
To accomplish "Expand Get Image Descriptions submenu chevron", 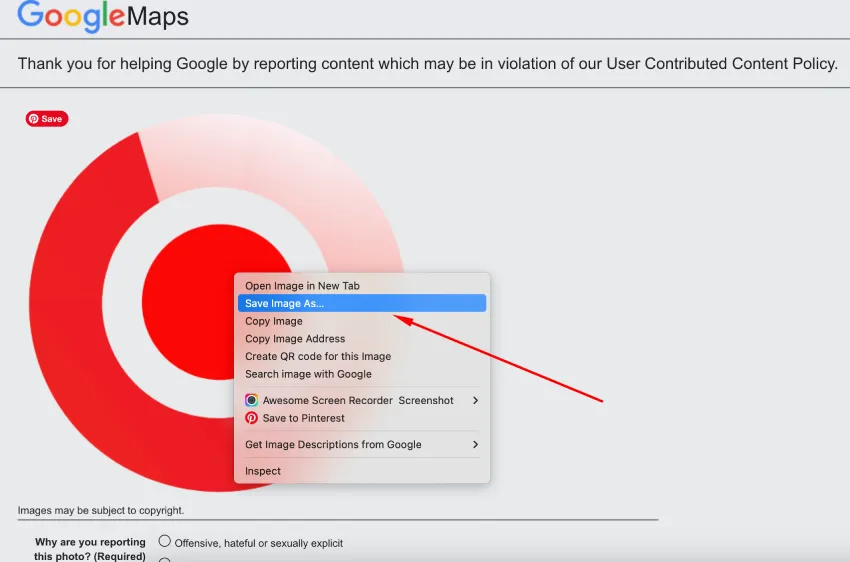I will (x=475, y=444).
